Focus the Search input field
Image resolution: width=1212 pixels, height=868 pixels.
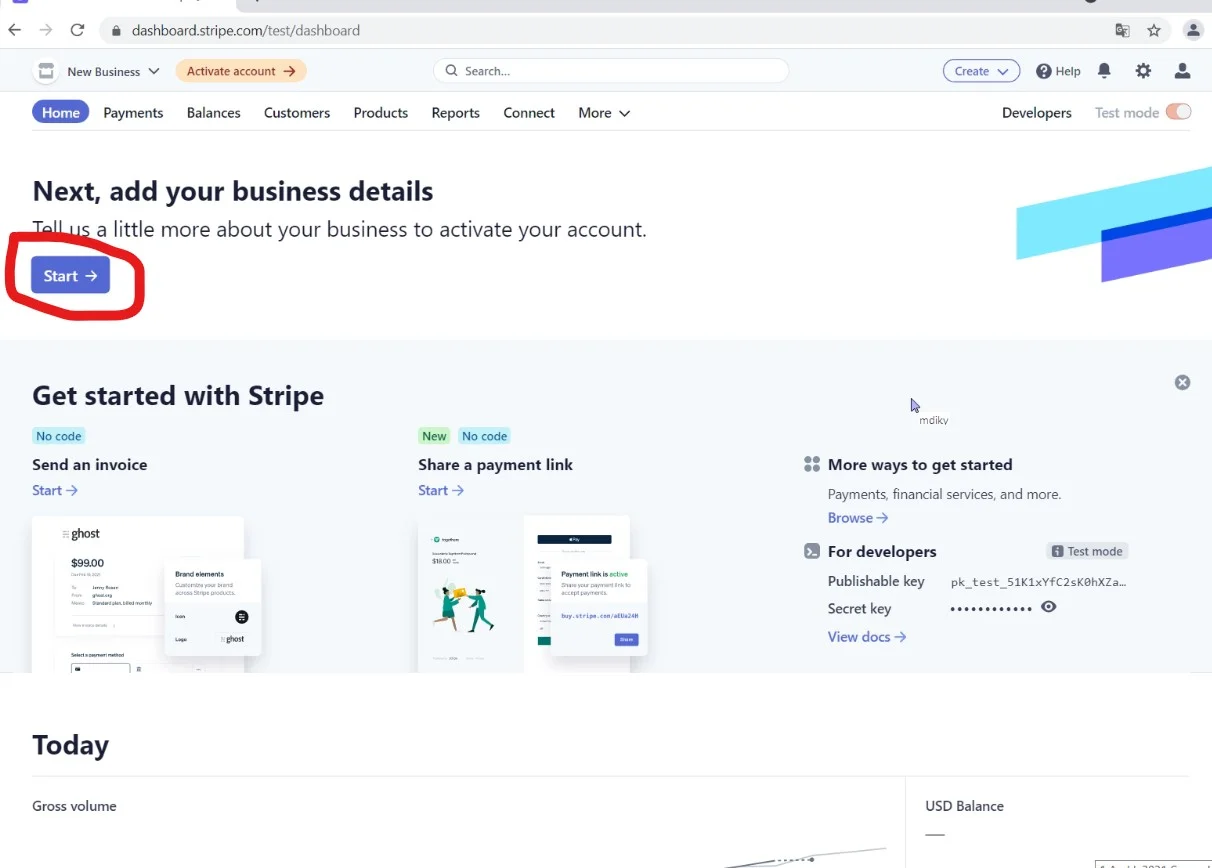coord(610,71)
